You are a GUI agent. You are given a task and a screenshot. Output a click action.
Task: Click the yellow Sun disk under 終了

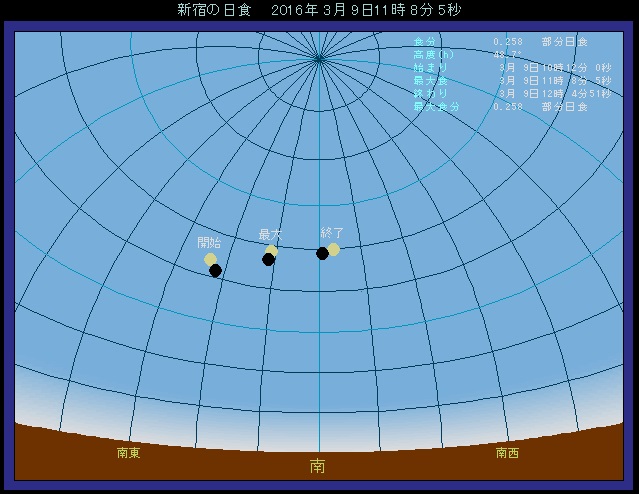(333, 249)
